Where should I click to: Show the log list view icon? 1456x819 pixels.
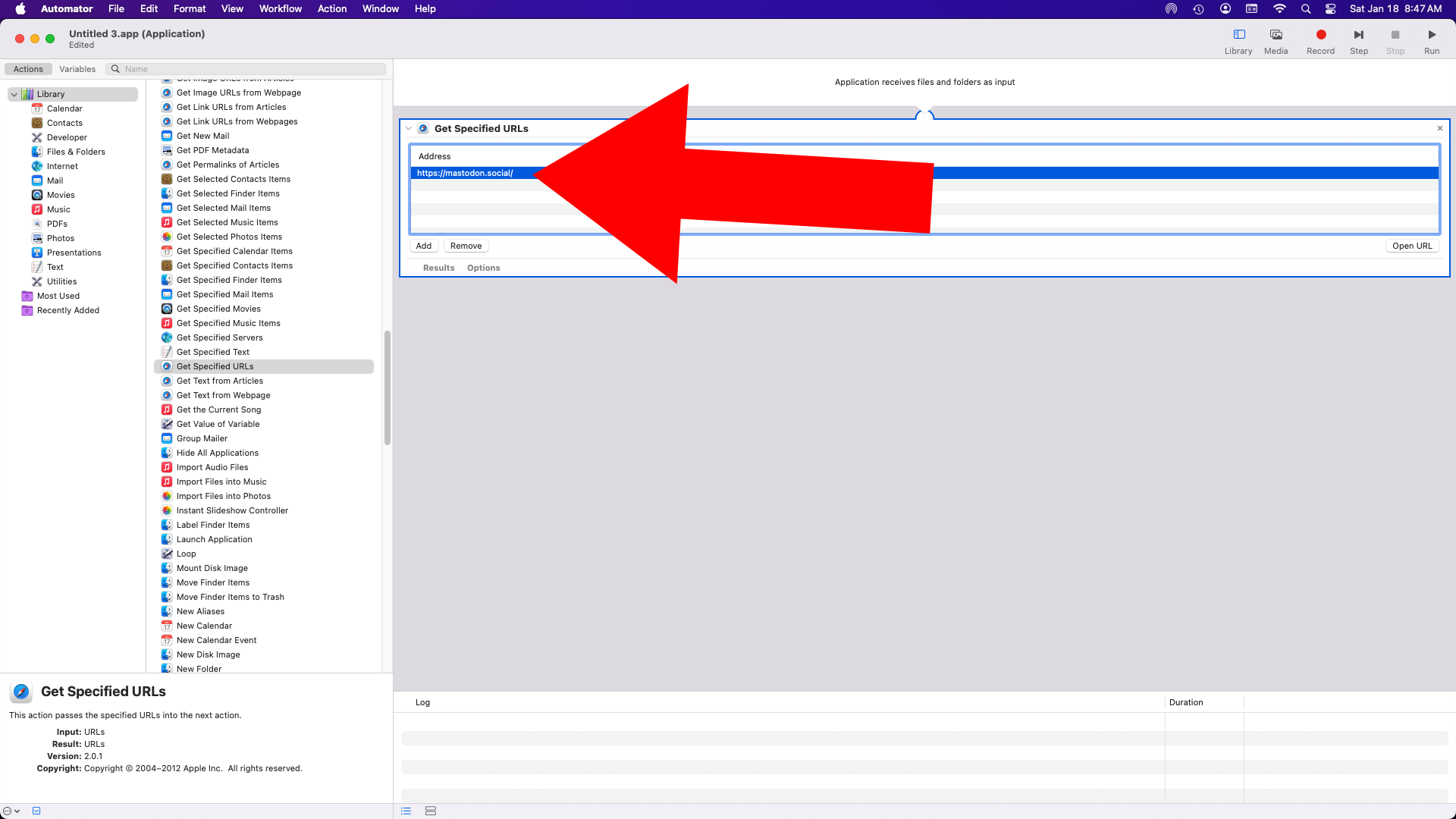(x=406, y=811)
